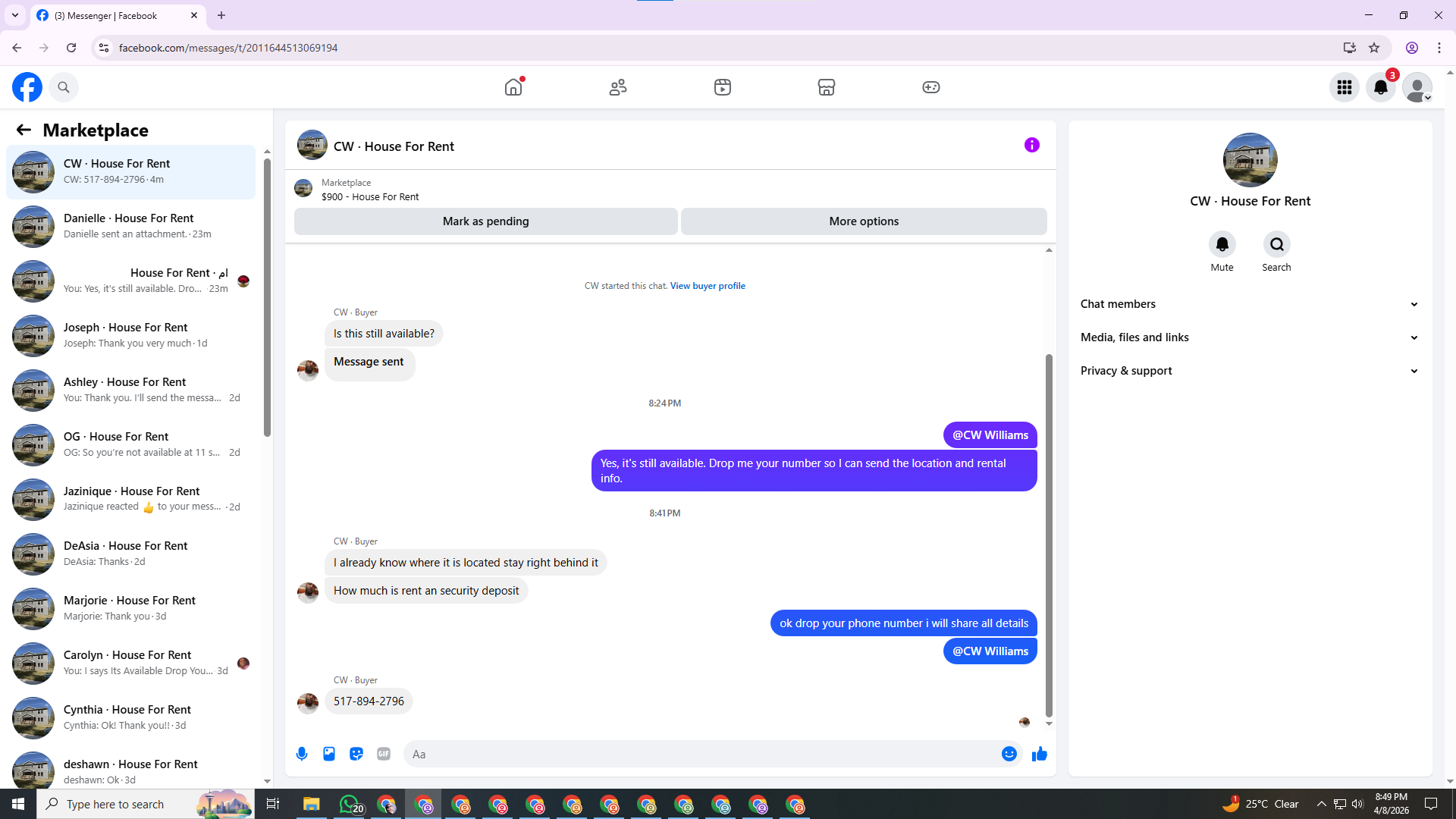Image resolution: width=1456 pixels, height=819 pixels.
Task: Open the GIF picker icon
Action: (384, 754)
